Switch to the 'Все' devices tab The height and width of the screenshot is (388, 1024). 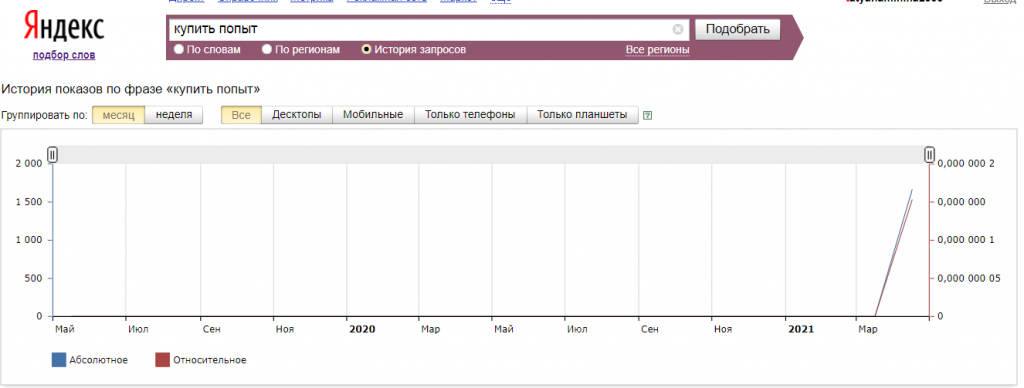(x=241, y=115)
